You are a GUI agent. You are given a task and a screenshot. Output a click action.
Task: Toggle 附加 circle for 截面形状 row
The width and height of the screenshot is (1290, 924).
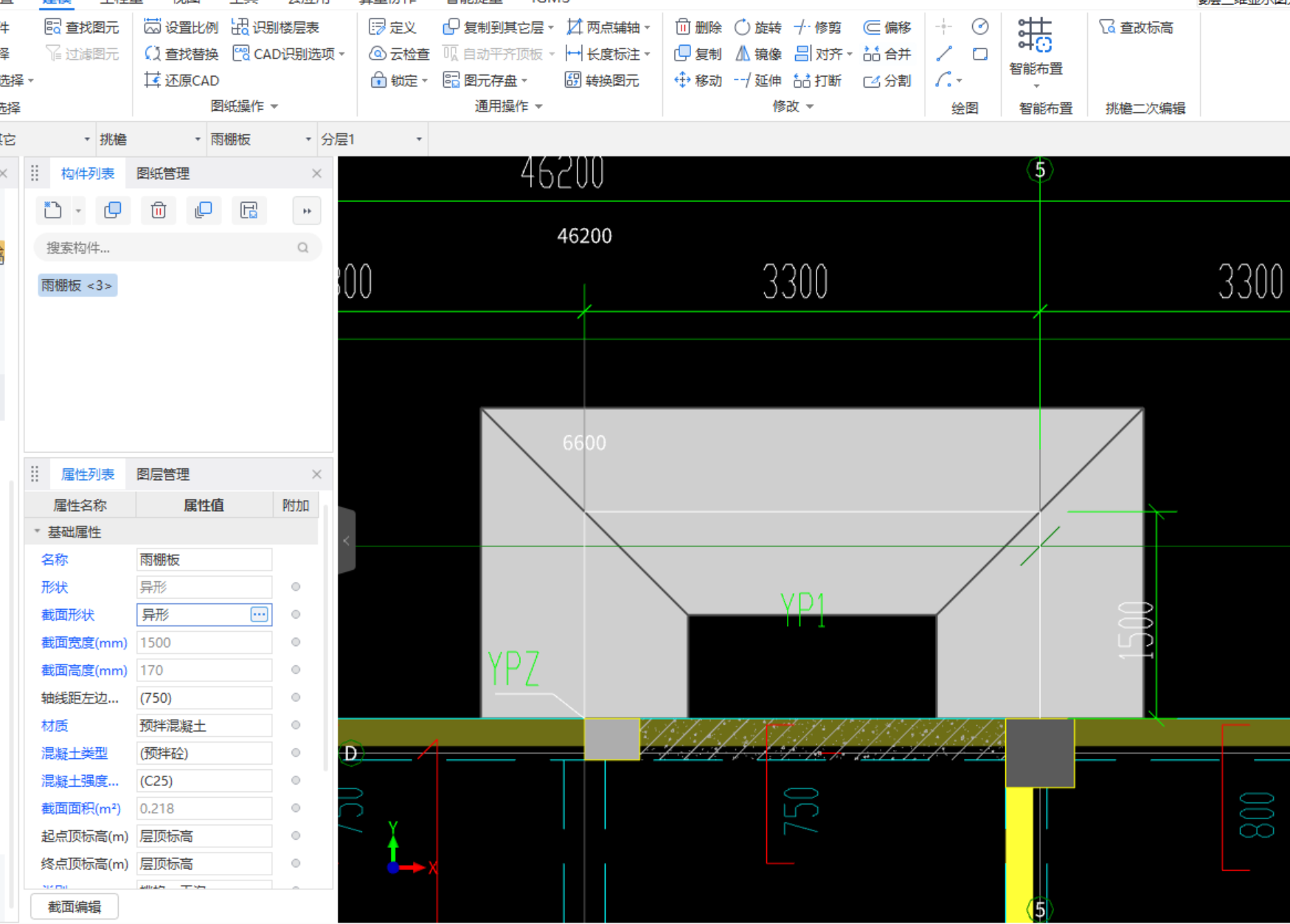tap(296, 614)
